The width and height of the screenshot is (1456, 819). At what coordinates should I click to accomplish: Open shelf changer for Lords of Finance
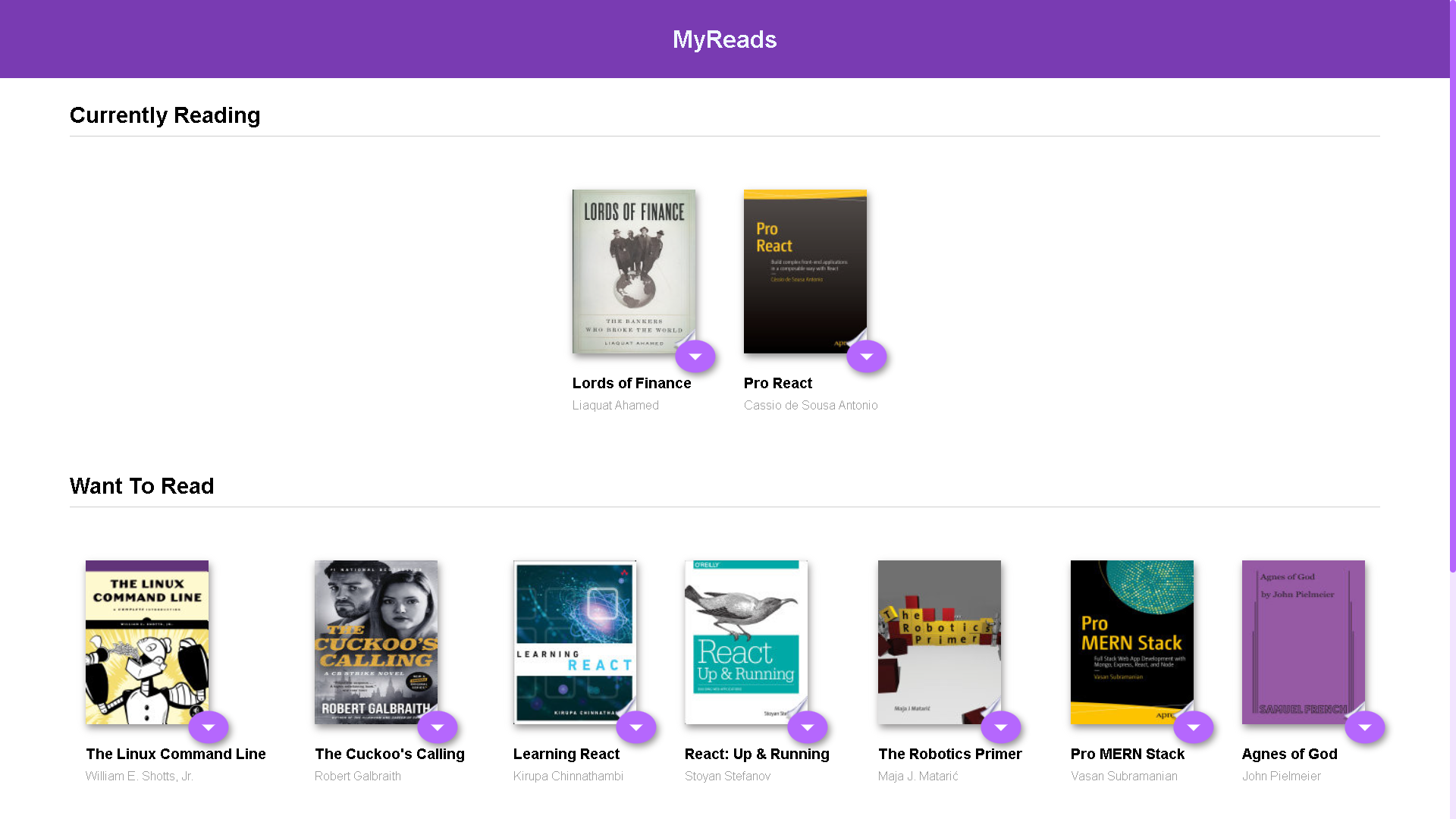pos(695,356)
